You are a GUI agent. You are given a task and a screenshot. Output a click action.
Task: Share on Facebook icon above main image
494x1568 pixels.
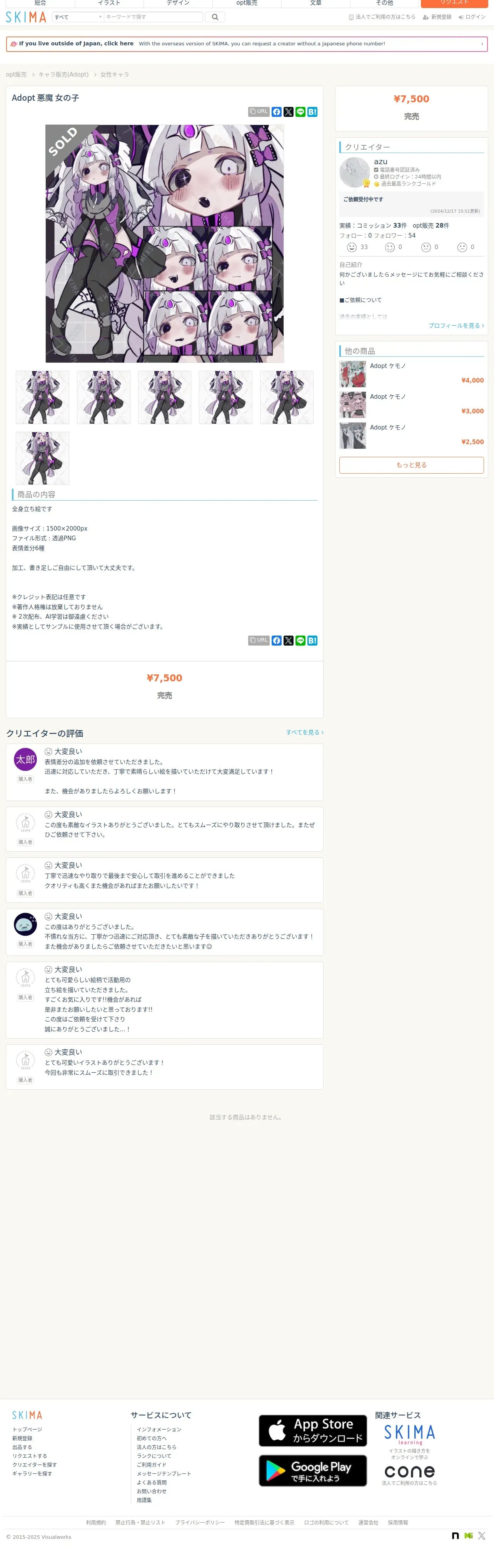click(x=277, y=112)
